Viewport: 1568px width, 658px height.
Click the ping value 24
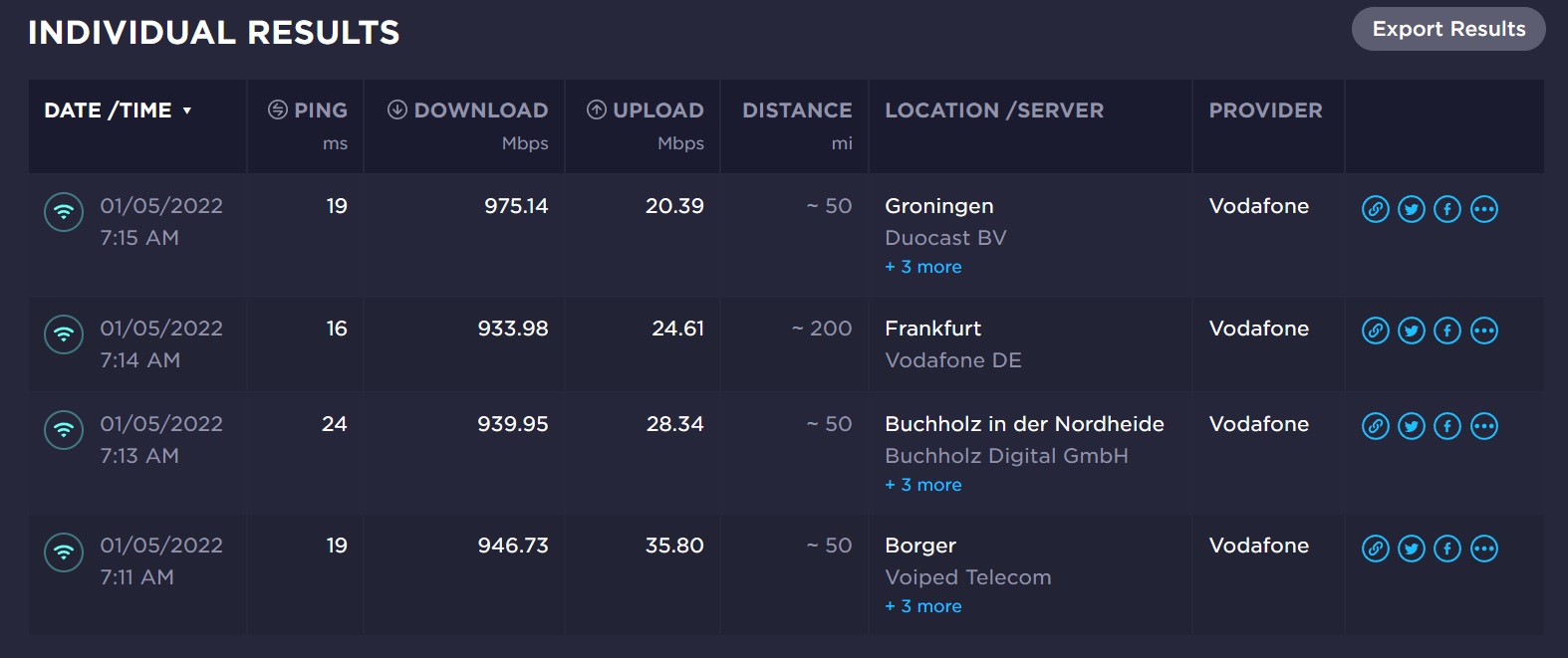(x=335, y=424)
